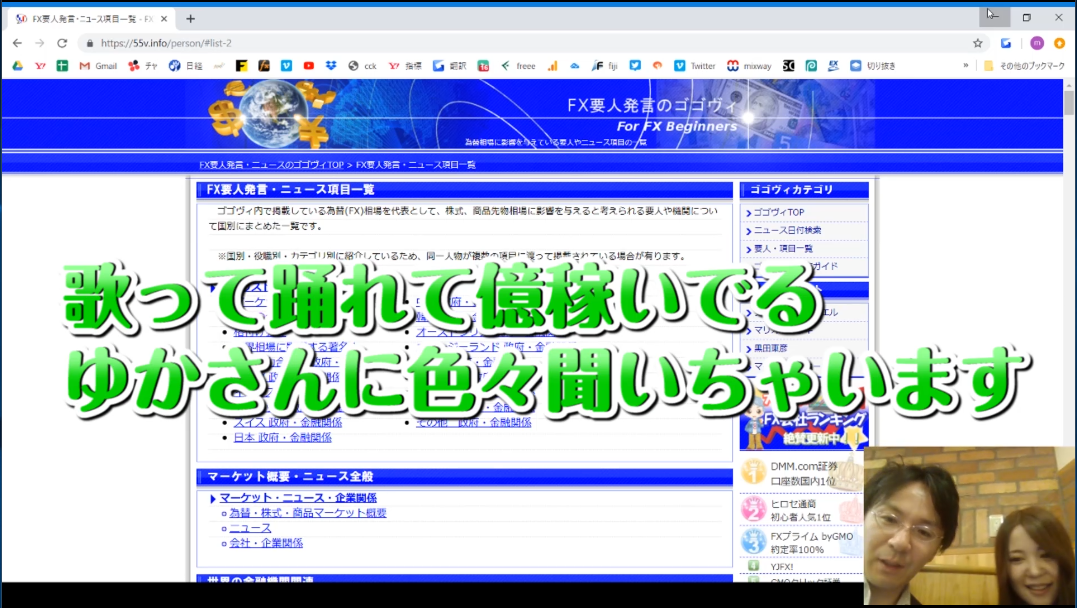Go back using the browser back arrow
This screenshot has width=1077, height=608.
(x=17, y=43)
